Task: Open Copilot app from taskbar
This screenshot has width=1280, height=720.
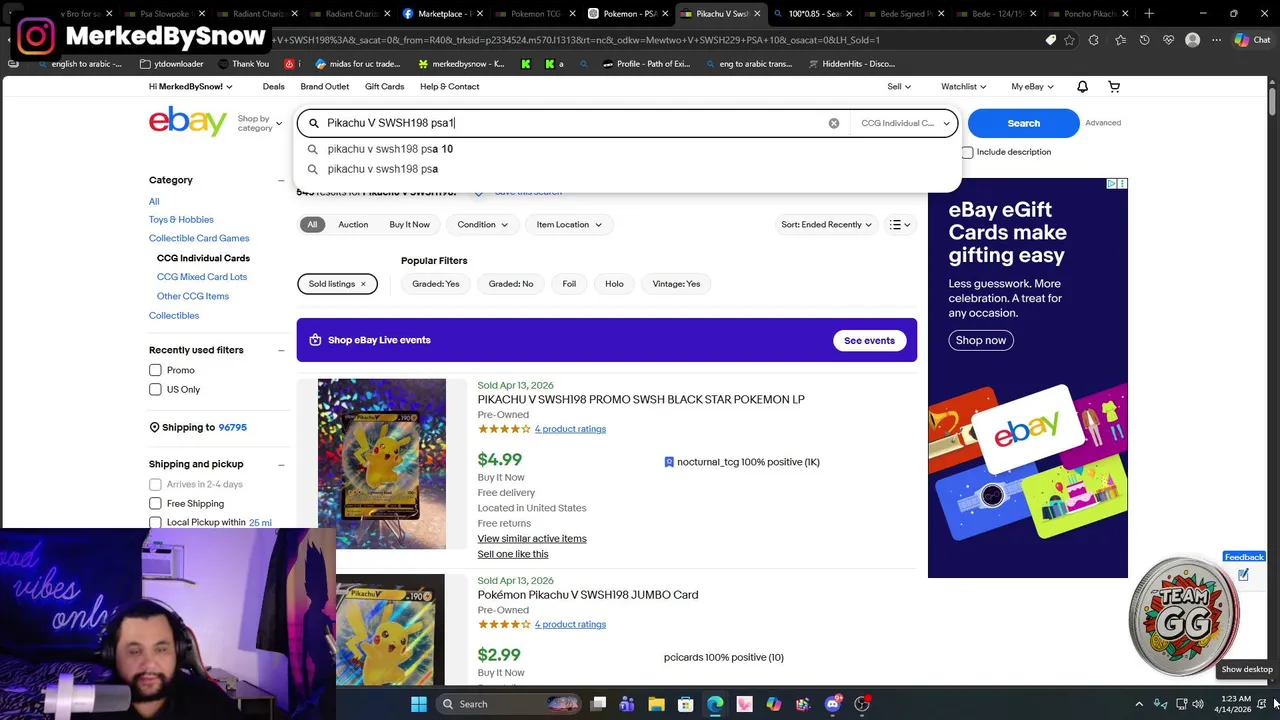Action: pyautogui.click(x=774, y=704)
